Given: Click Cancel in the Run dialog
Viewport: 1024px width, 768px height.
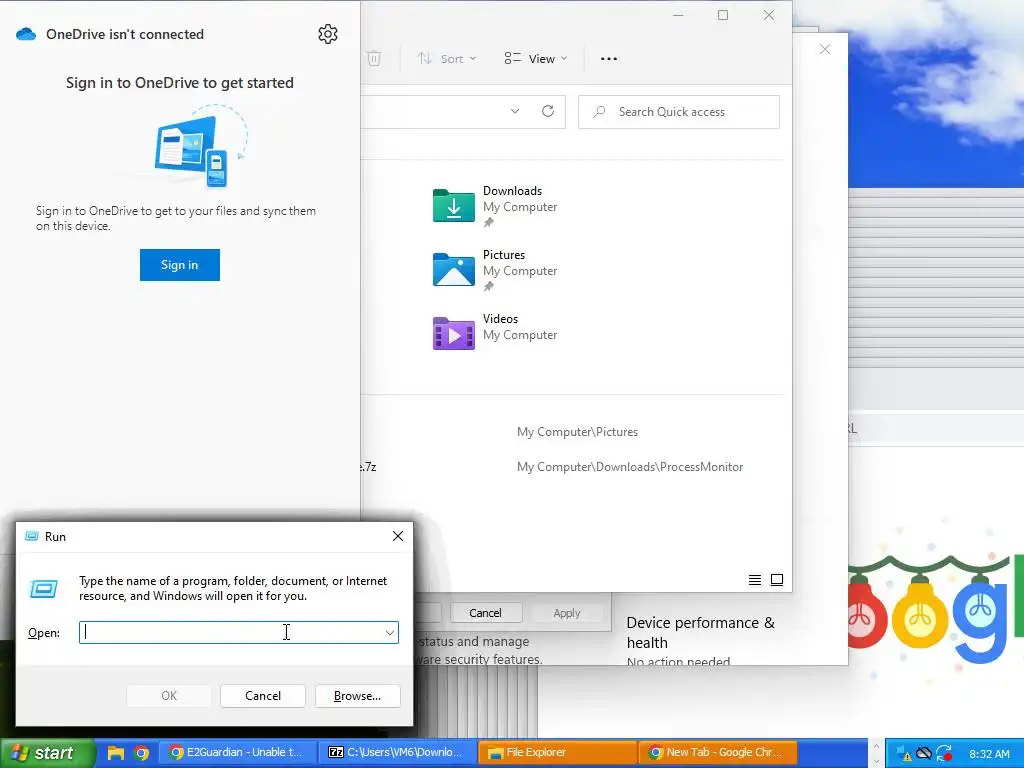Looking at the screenshot, I should click(x=263, y=696).
